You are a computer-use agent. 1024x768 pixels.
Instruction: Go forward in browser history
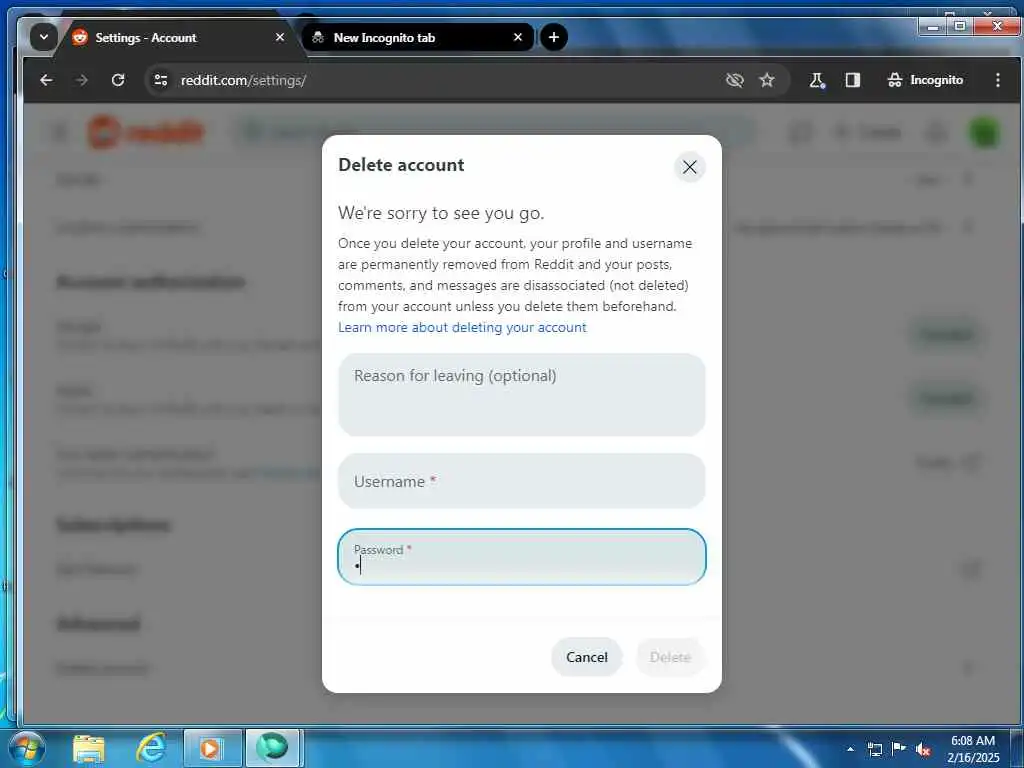tap(82, 80)
